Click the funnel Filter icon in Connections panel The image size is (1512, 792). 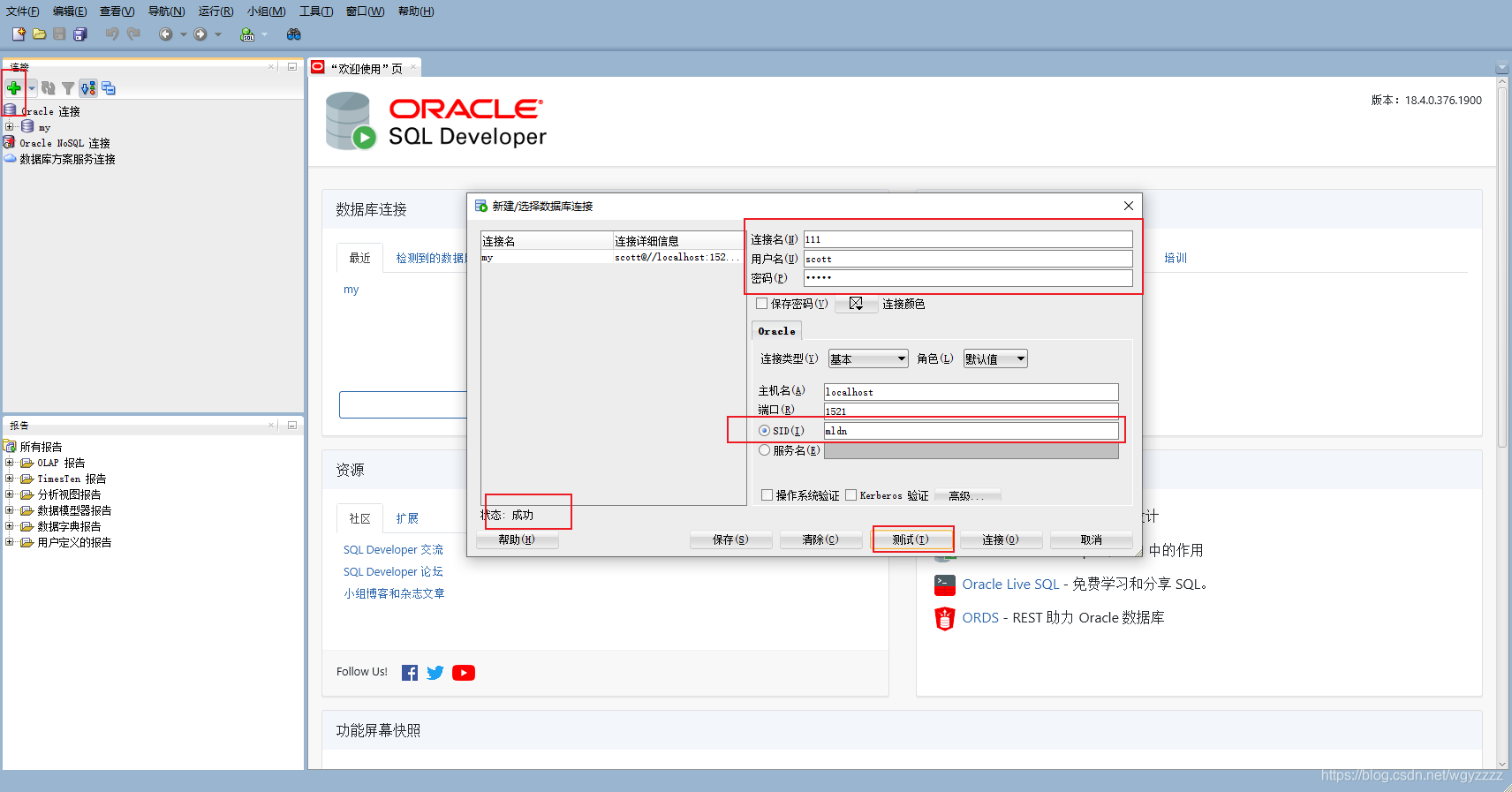tap(68, 88)
